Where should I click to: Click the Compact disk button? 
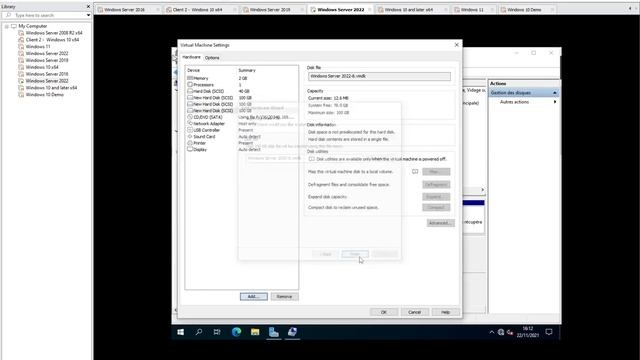[436, 208]
